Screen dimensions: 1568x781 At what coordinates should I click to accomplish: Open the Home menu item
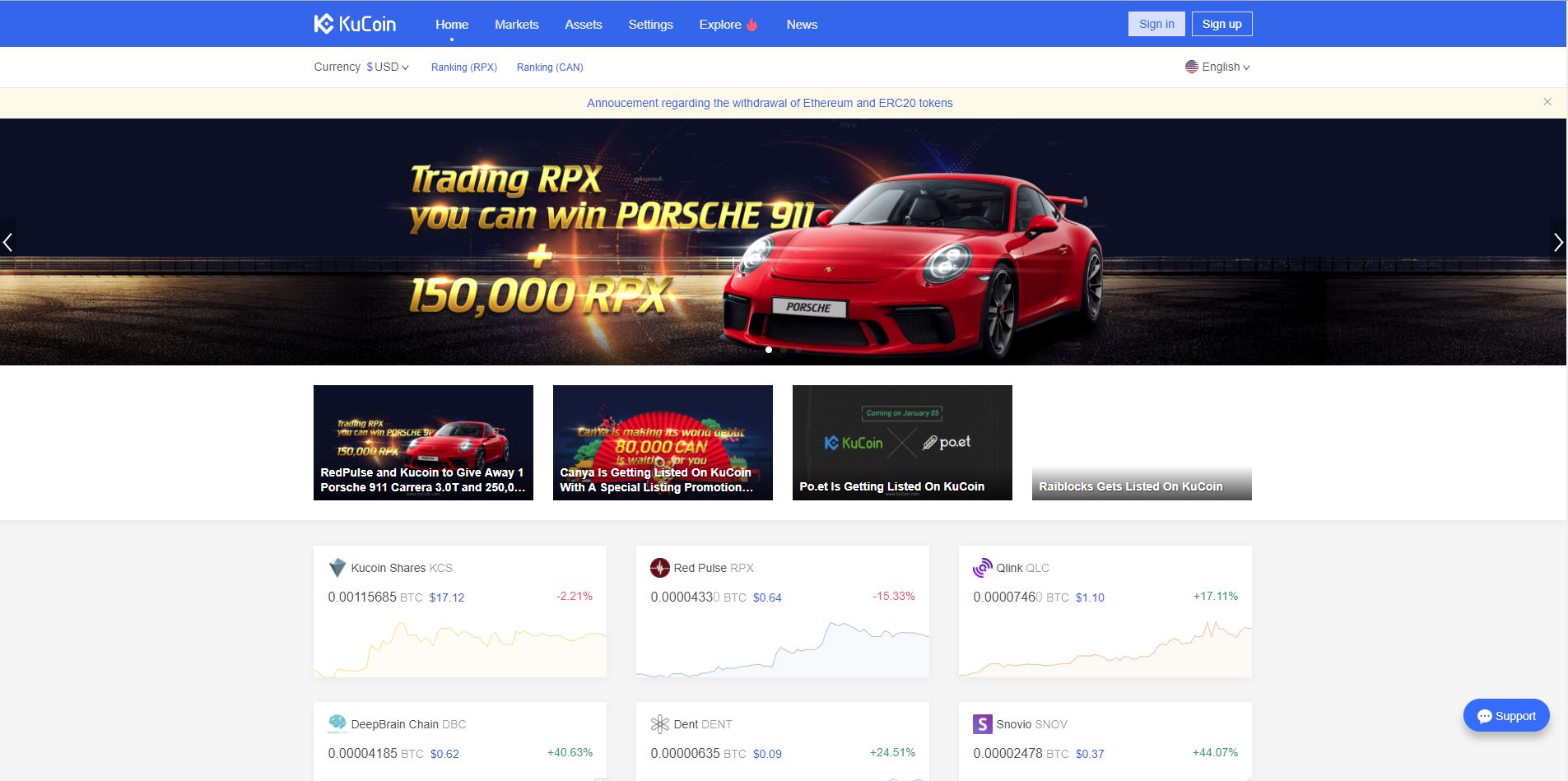tap(452, 25)
